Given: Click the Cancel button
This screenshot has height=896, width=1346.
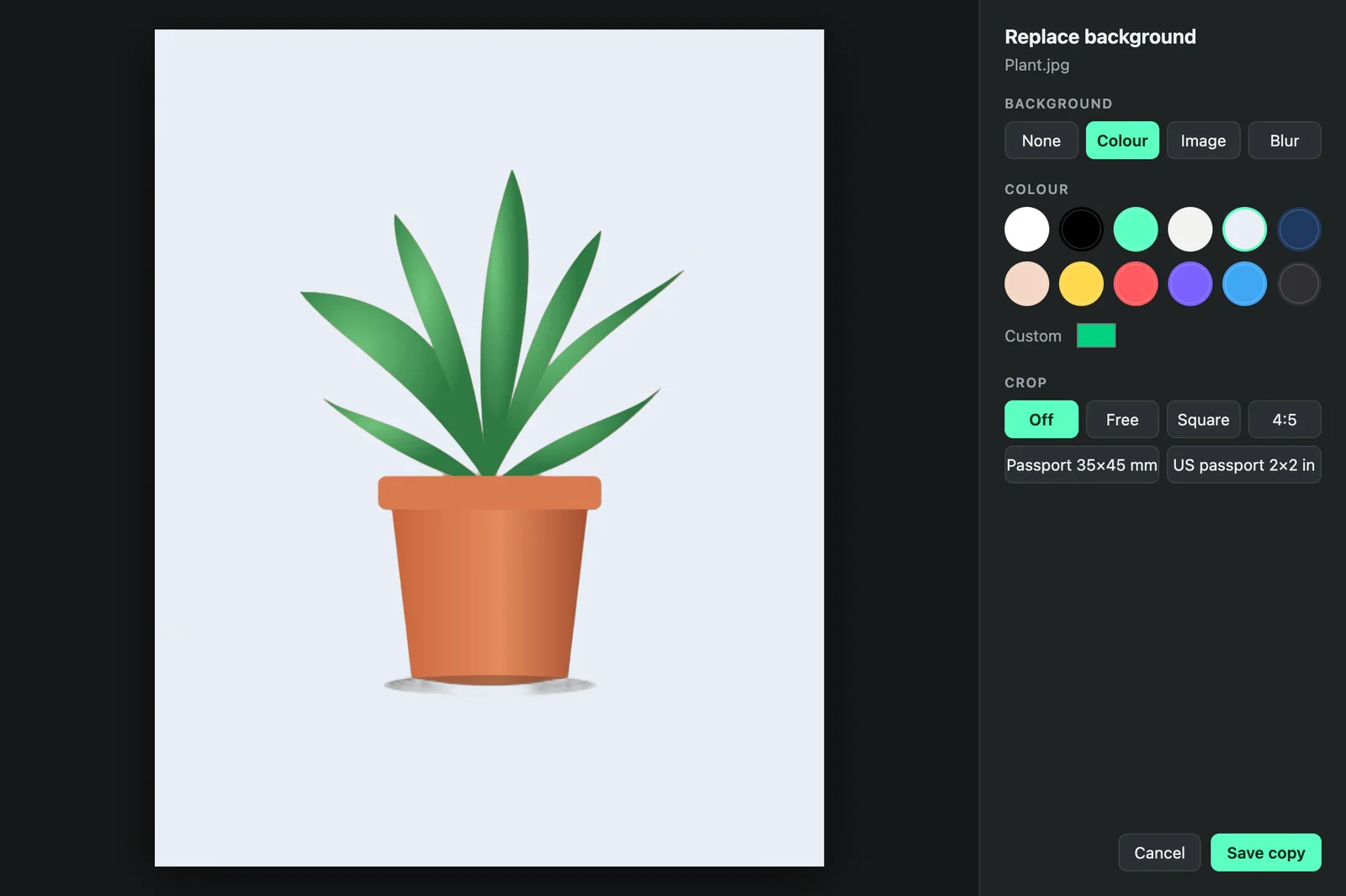Looking at the screenshot, I should point(1159,852).
